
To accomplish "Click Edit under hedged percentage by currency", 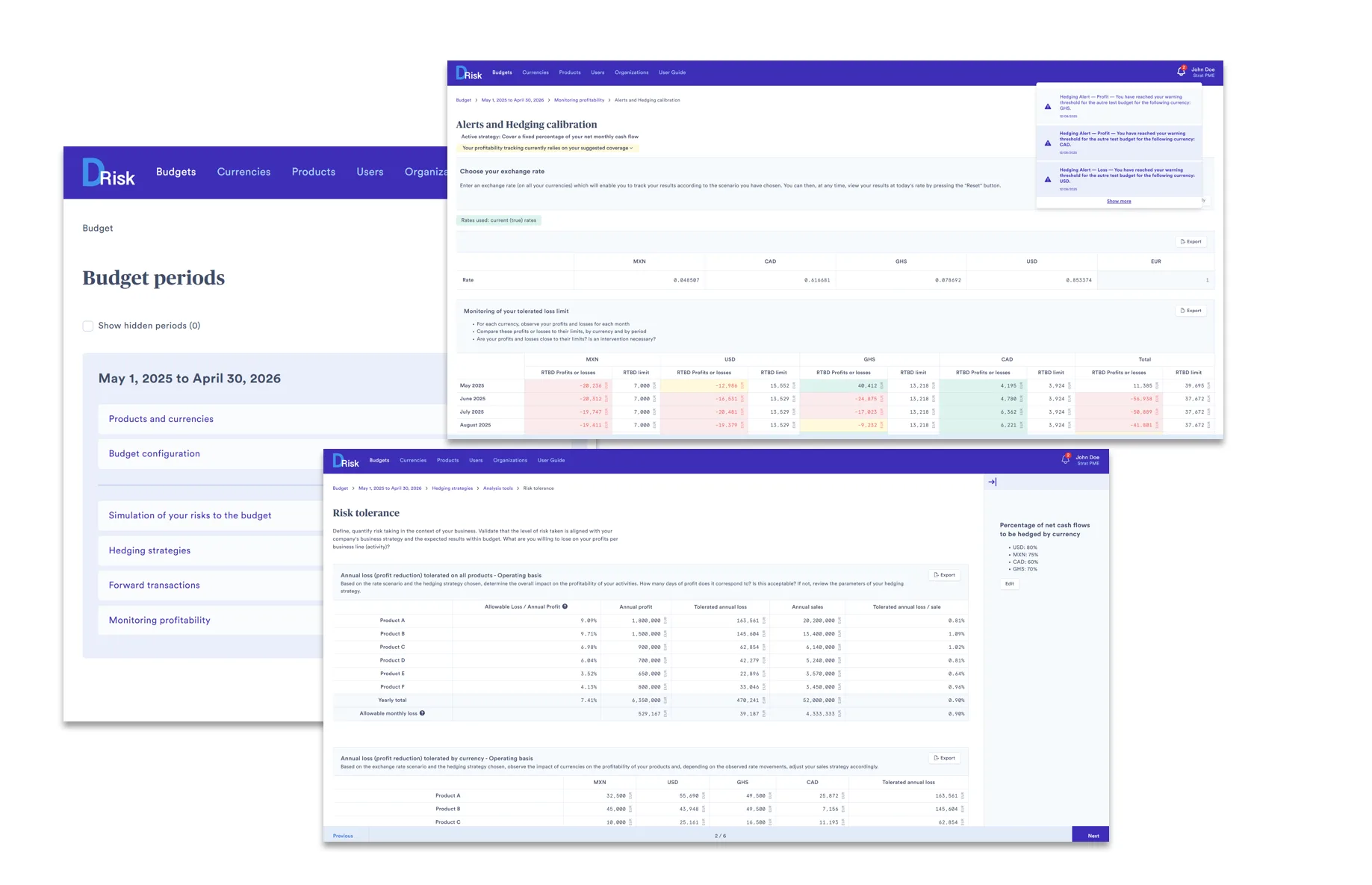I will [x=1009, y=584].
